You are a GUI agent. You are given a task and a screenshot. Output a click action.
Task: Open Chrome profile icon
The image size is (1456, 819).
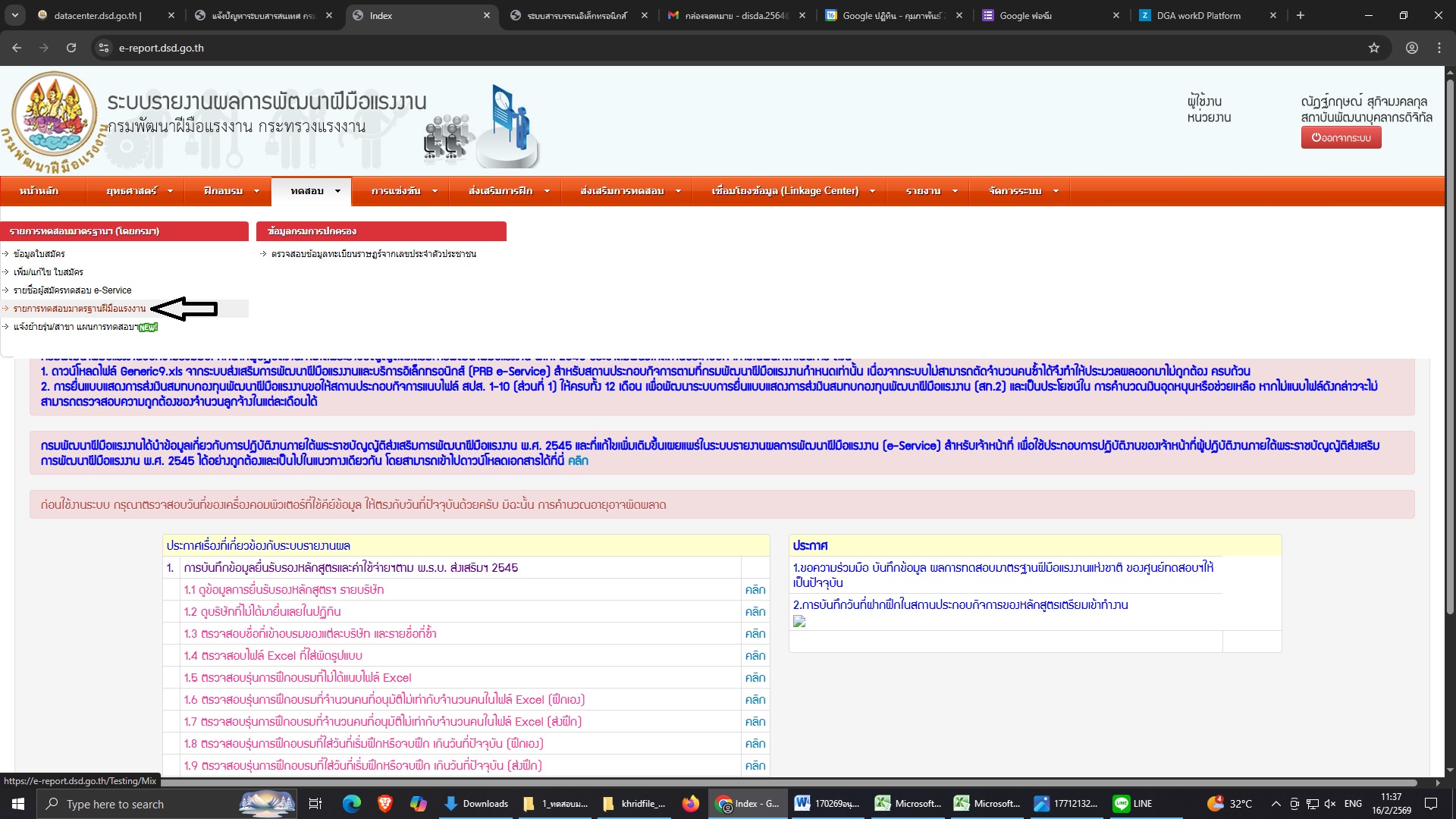pyautogui.click(x=1411, y=48)
